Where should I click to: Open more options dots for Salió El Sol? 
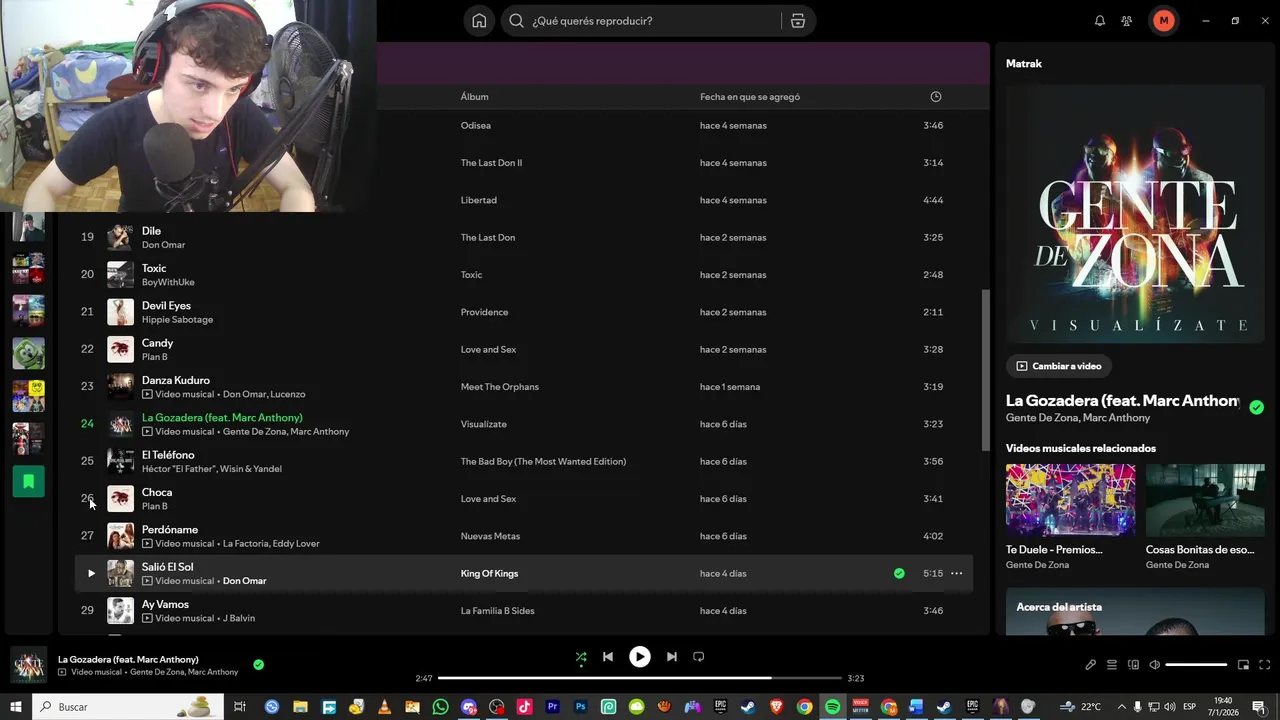click(956, 574)
